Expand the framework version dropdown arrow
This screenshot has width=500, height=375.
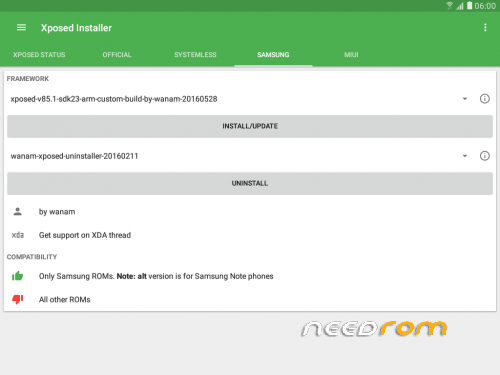point(465,99)
